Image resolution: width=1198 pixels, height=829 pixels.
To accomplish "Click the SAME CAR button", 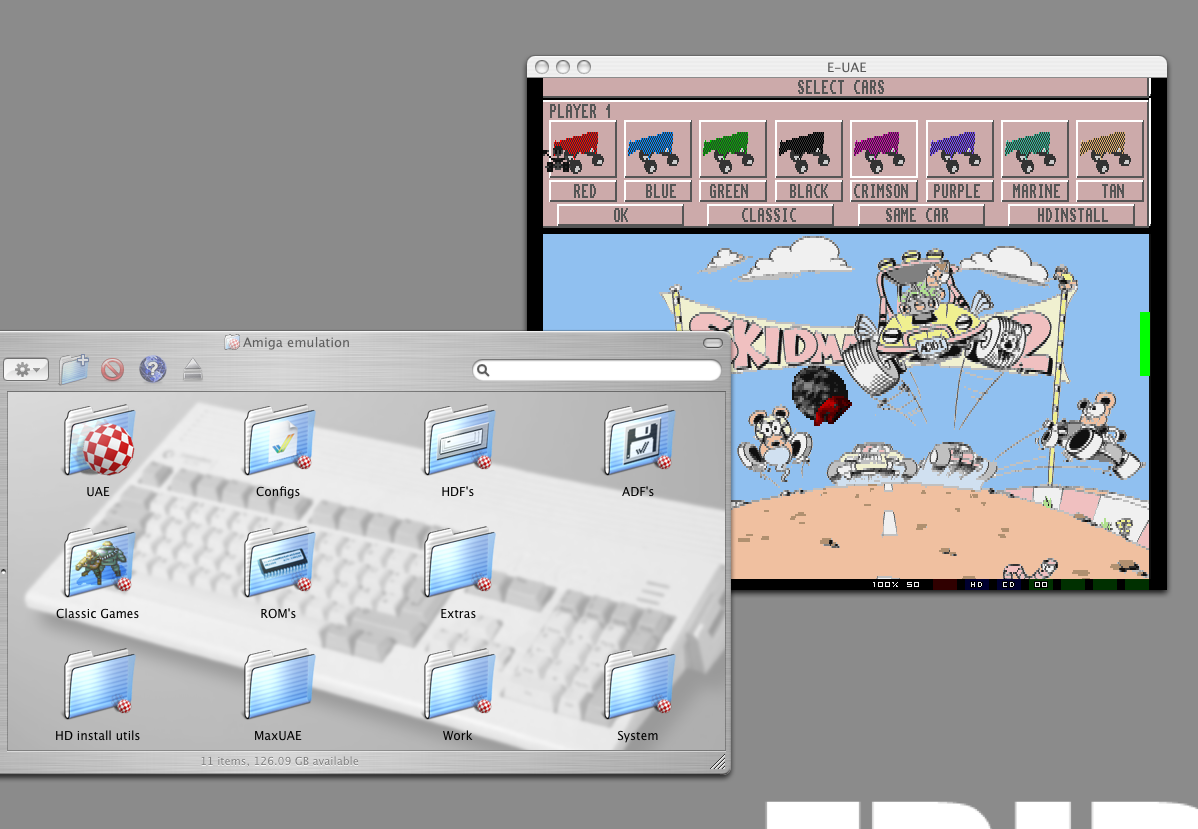I will 921,215.
